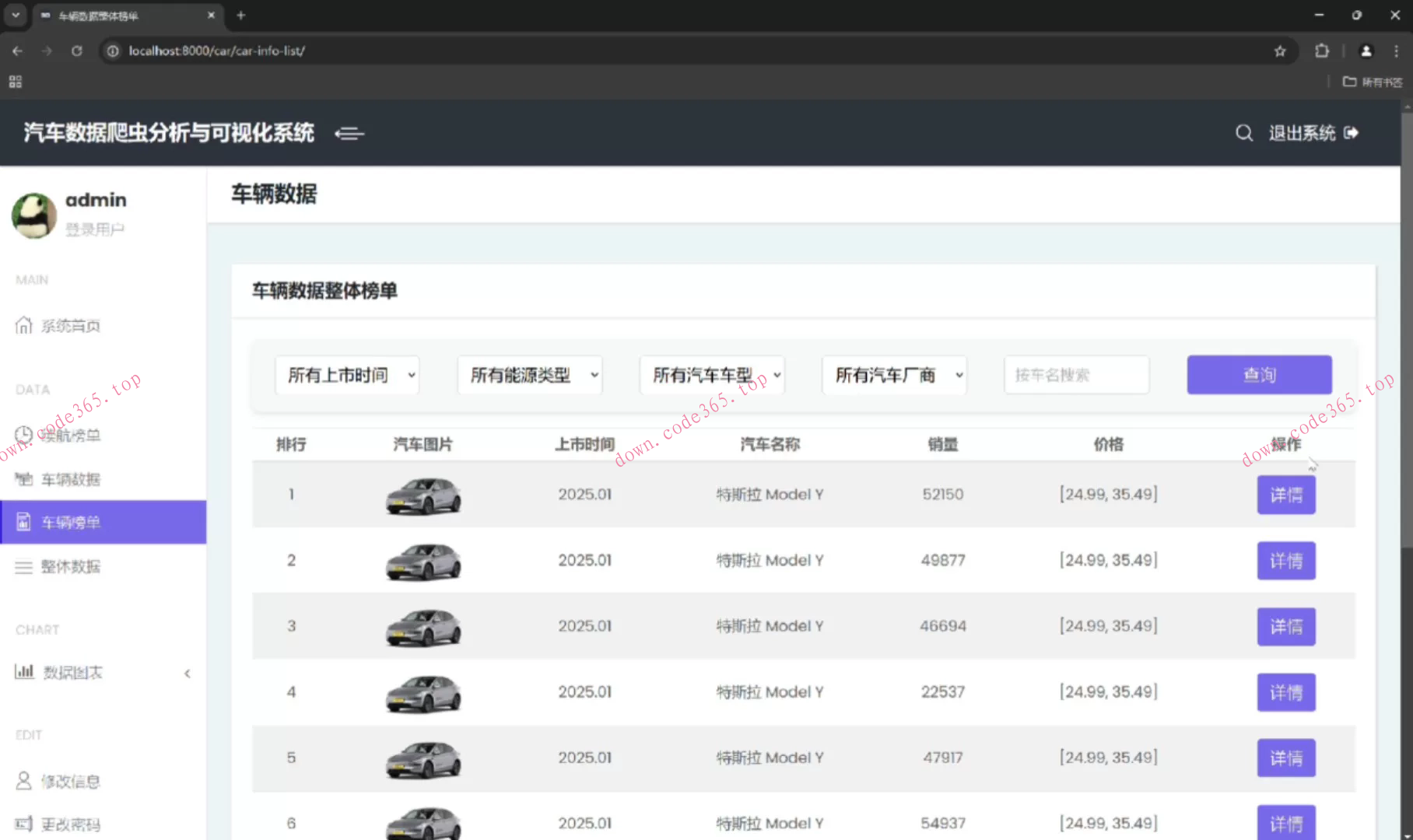This screenshot has height=840, width=1413.
Task: Bookmark page using the star icon
Action: pos(1280,51)
